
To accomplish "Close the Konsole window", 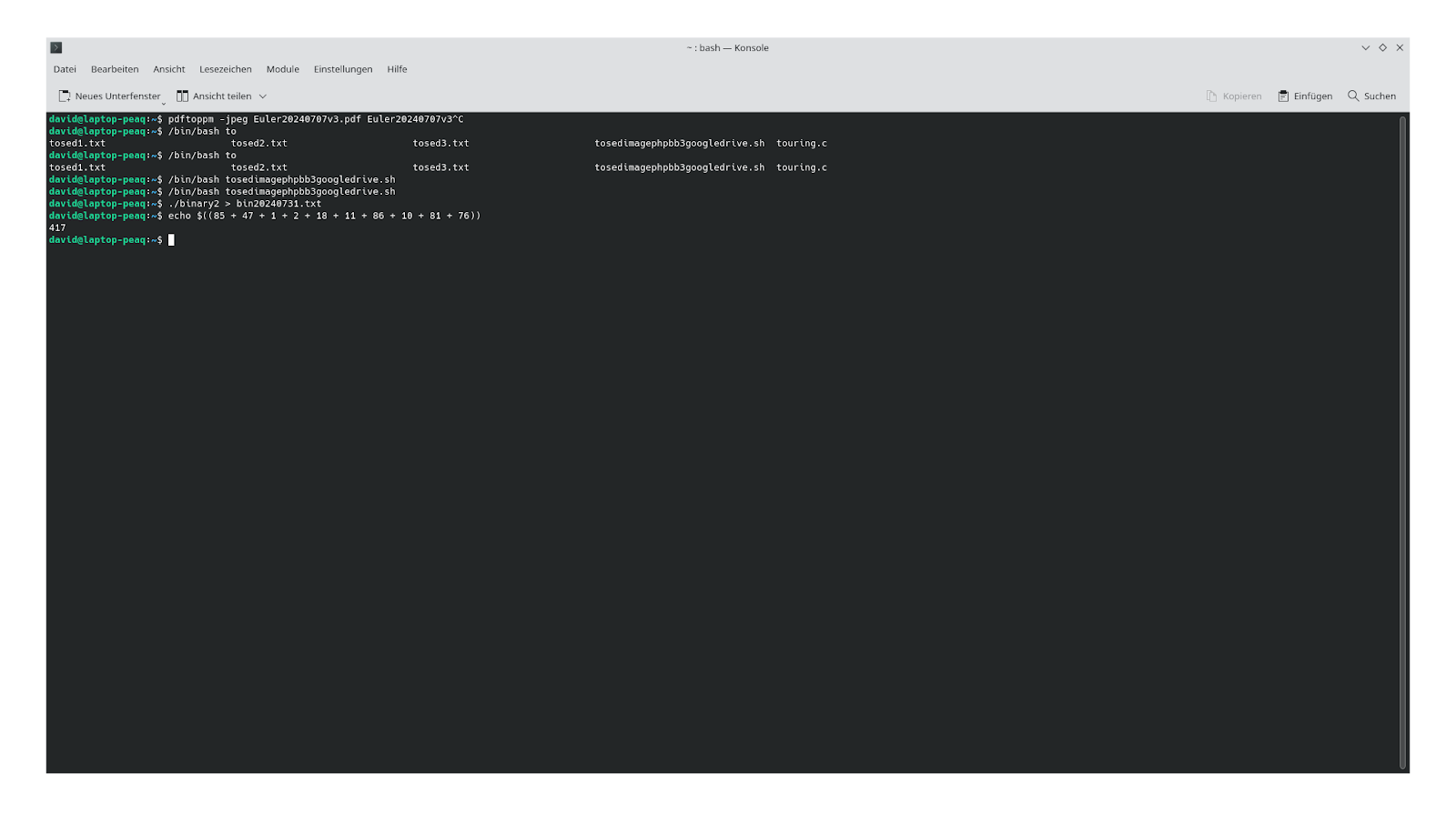I will tap(1400, 47).
